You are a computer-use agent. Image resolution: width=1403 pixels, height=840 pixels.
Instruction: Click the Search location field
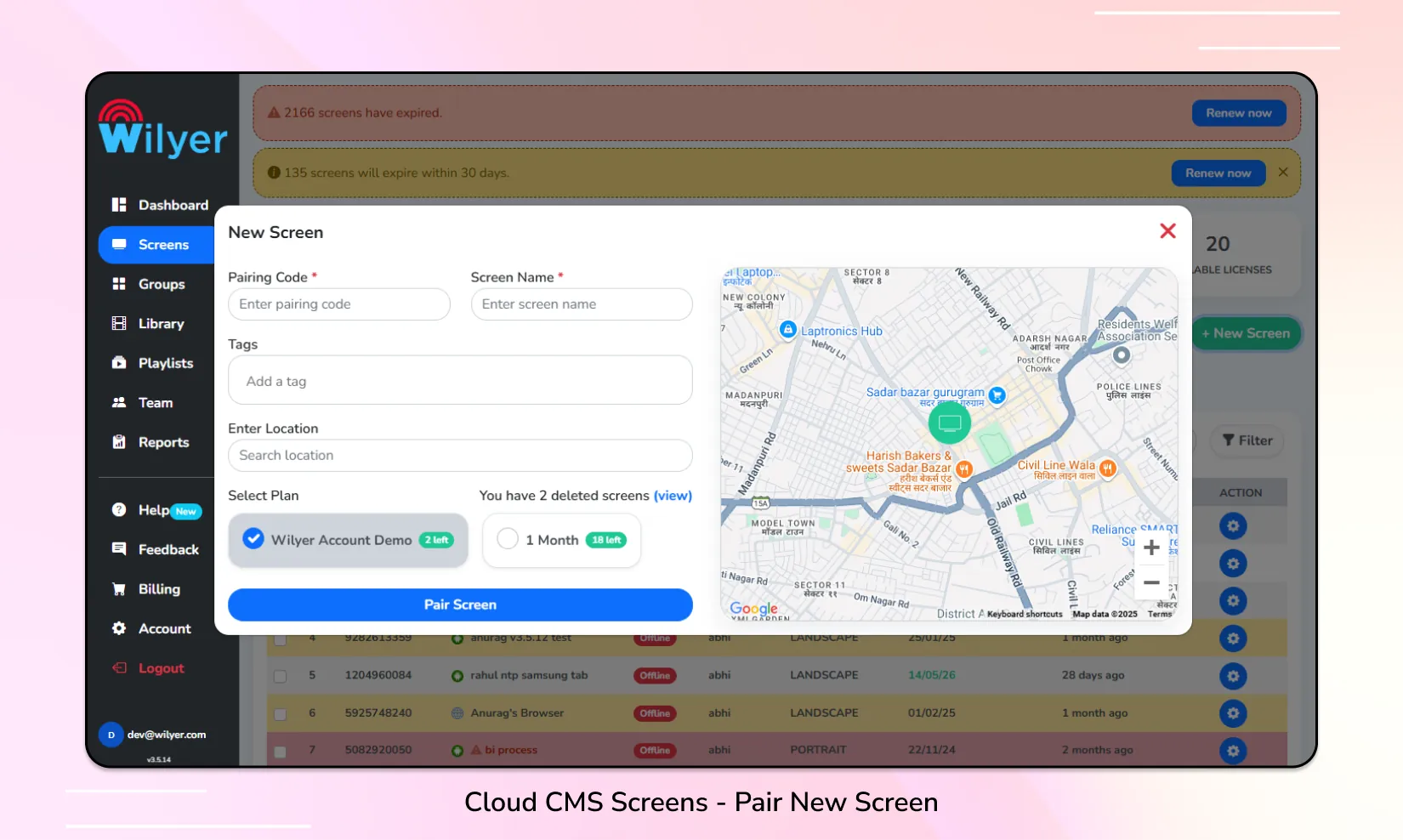tap(460, 456)
